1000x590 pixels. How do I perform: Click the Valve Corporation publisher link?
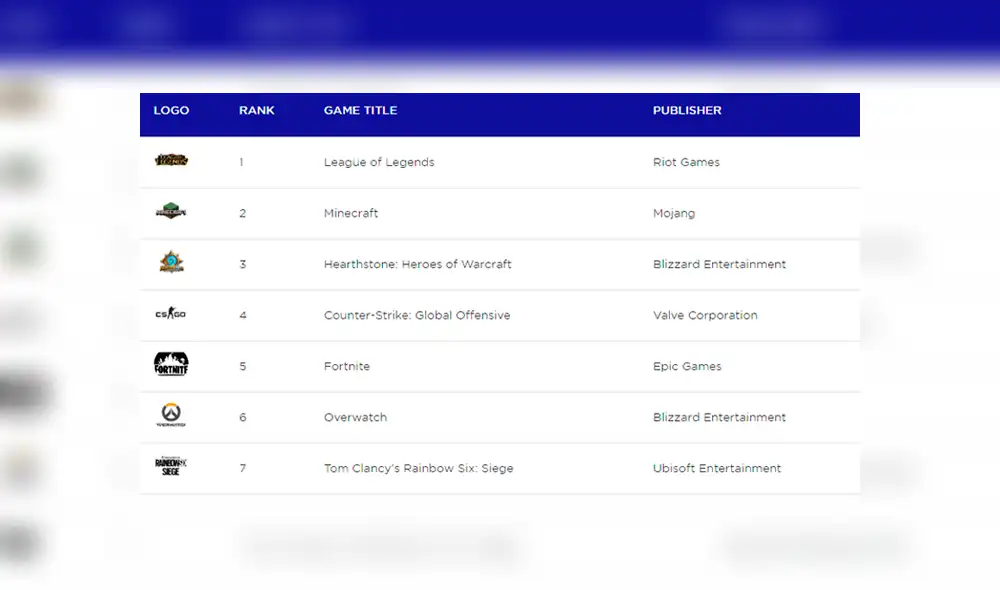point(706,315)
